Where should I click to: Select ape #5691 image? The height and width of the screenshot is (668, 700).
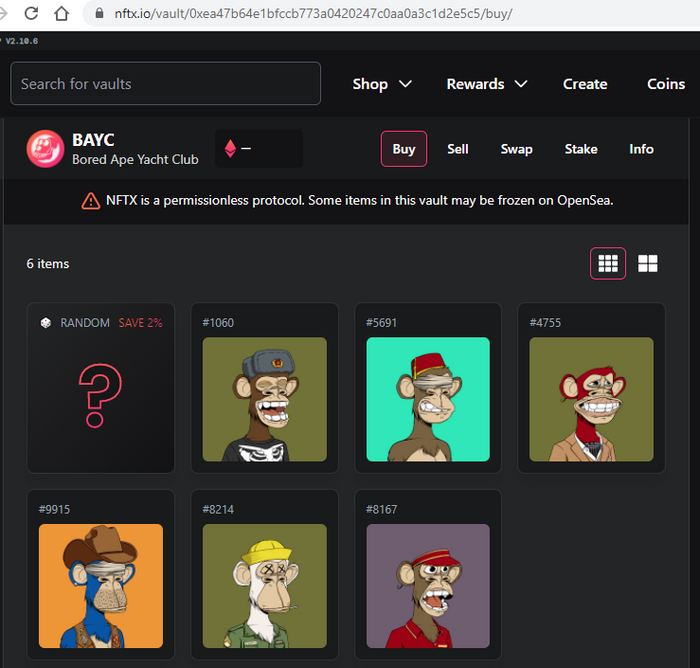click(x=428, y=399)
